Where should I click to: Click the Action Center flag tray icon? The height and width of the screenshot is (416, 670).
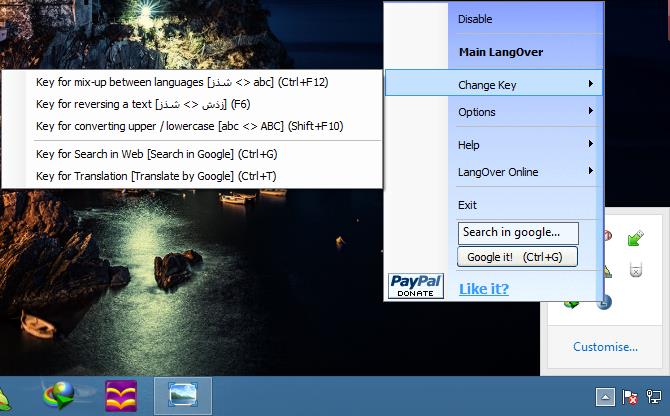click(x=630, y=397)
